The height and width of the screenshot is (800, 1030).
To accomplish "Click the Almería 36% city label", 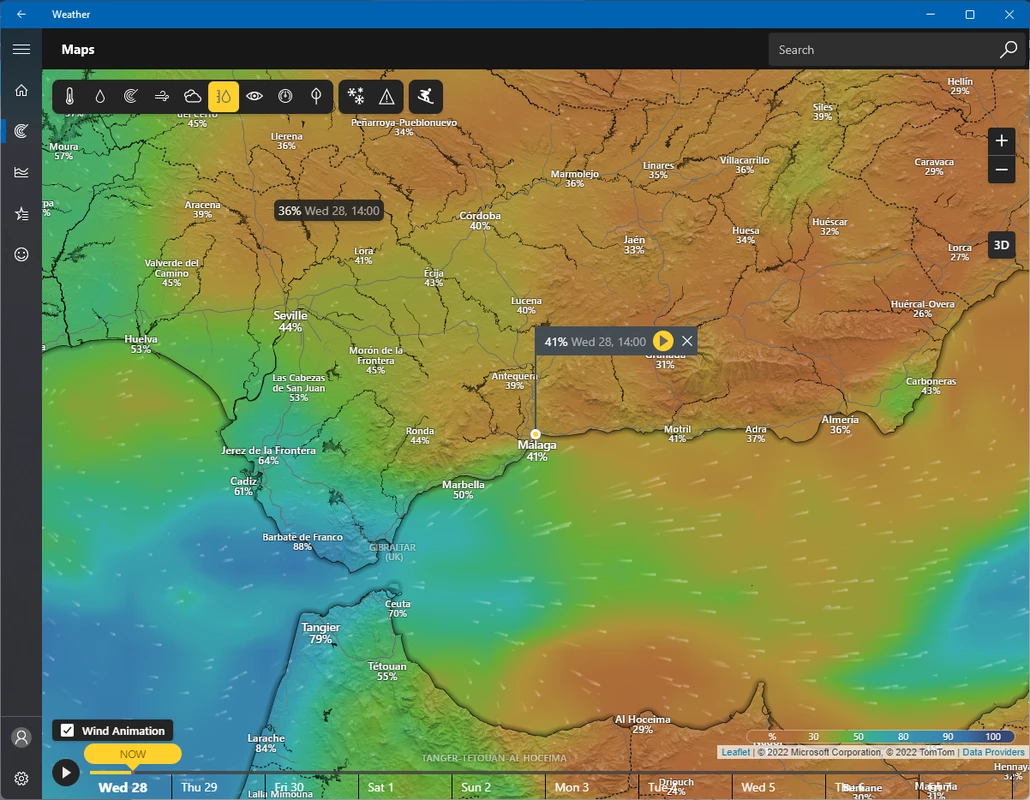I will pos(840,424).
